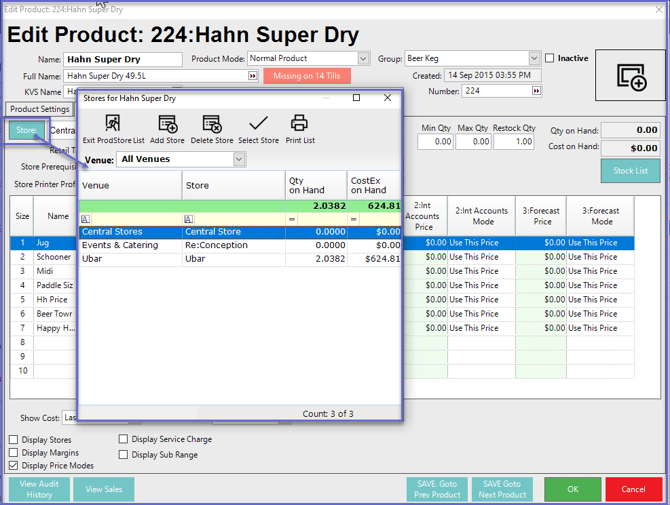The image size is (670, 505).
Task: Expand the Venue dropdown showing All Venues
Action: (239, 159)
